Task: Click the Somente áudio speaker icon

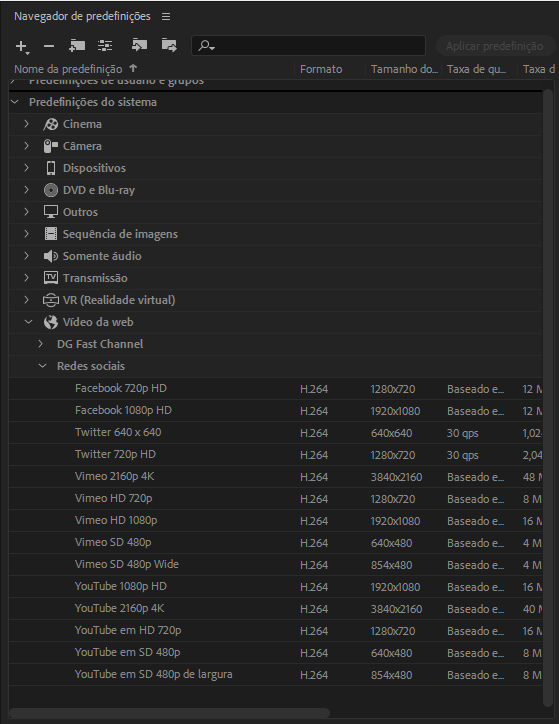Action: tap(51, 256)
